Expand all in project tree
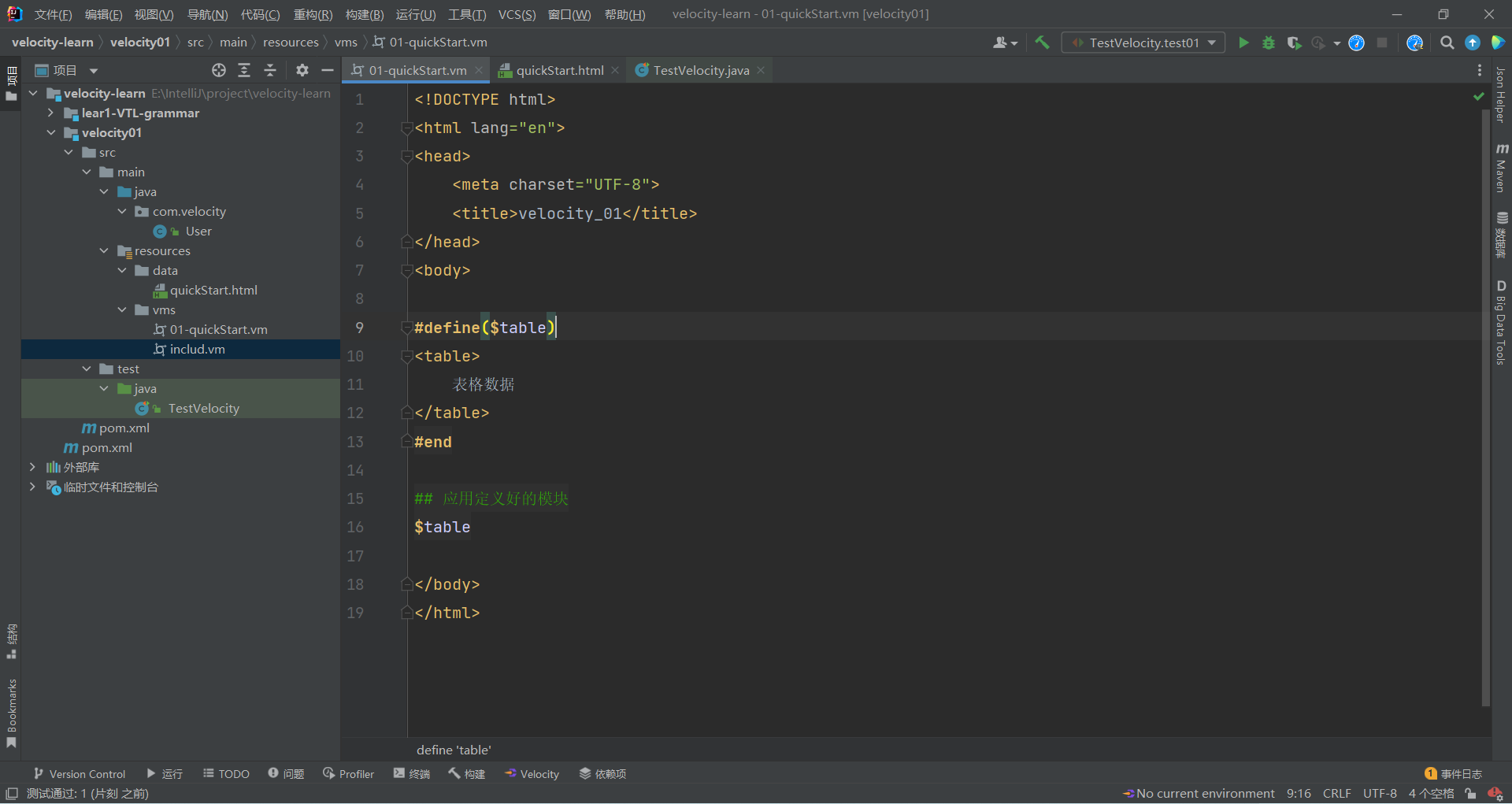 (244, 70)
